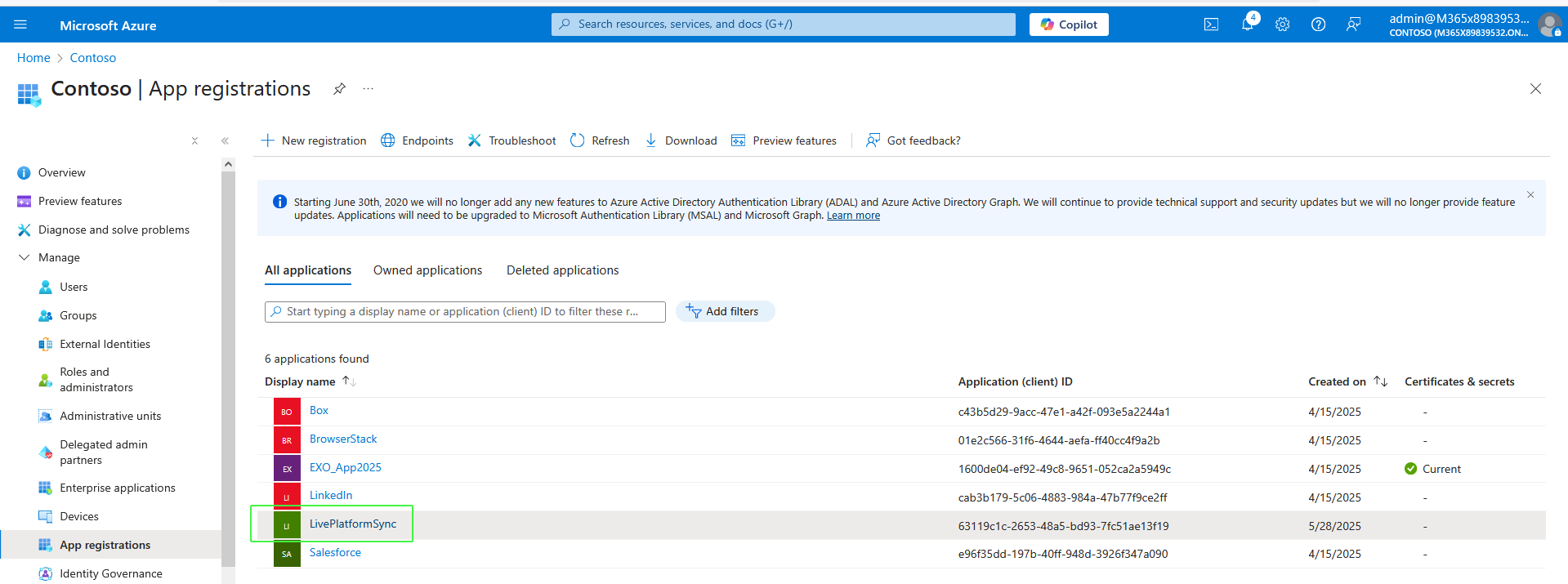Open the LivePlatformSync app registration
Image resolution: width=1568 pixels, height=584 pixels.
point(353,524)
